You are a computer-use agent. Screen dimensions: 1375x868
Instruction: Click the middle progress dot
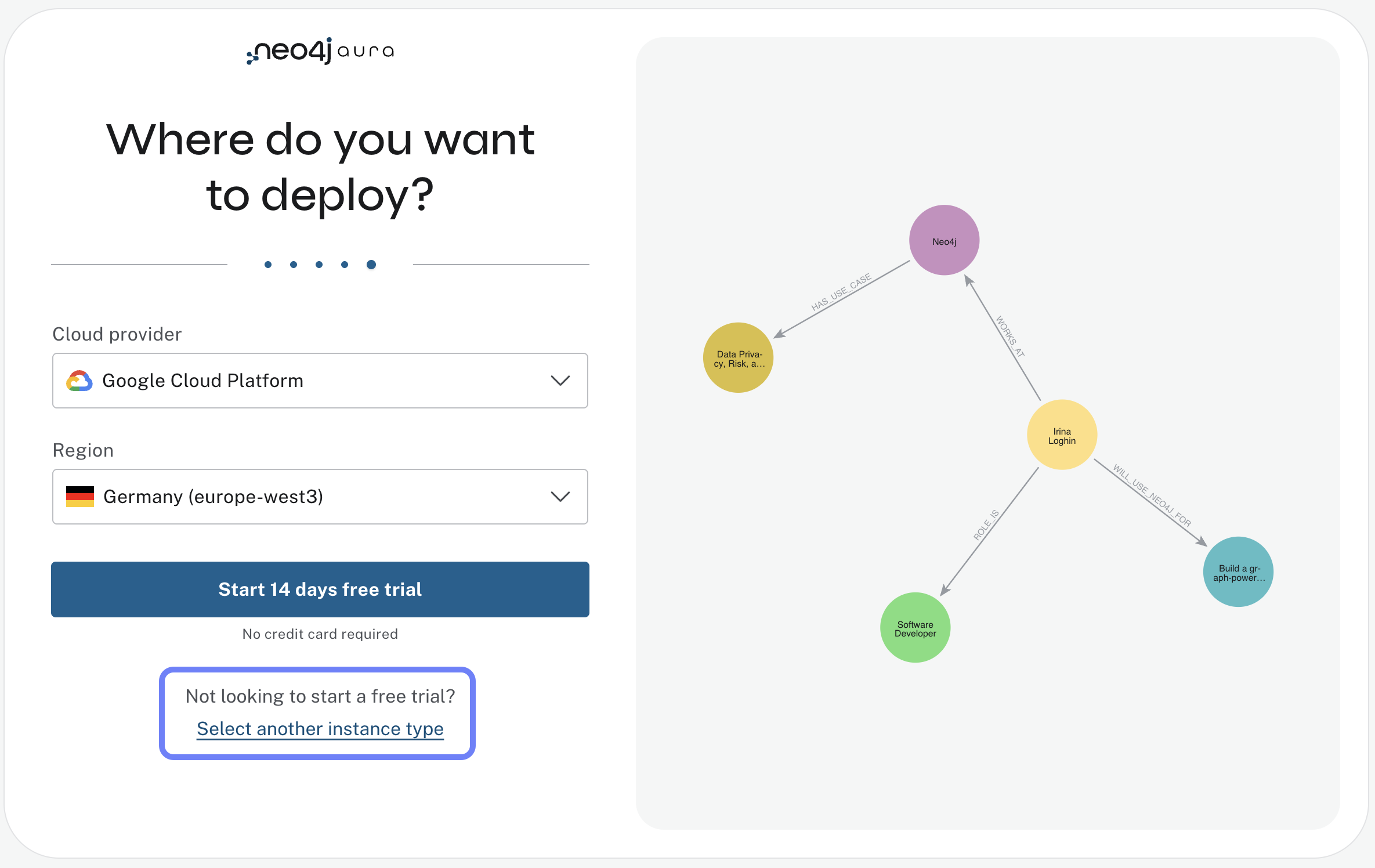coord(319,264)
